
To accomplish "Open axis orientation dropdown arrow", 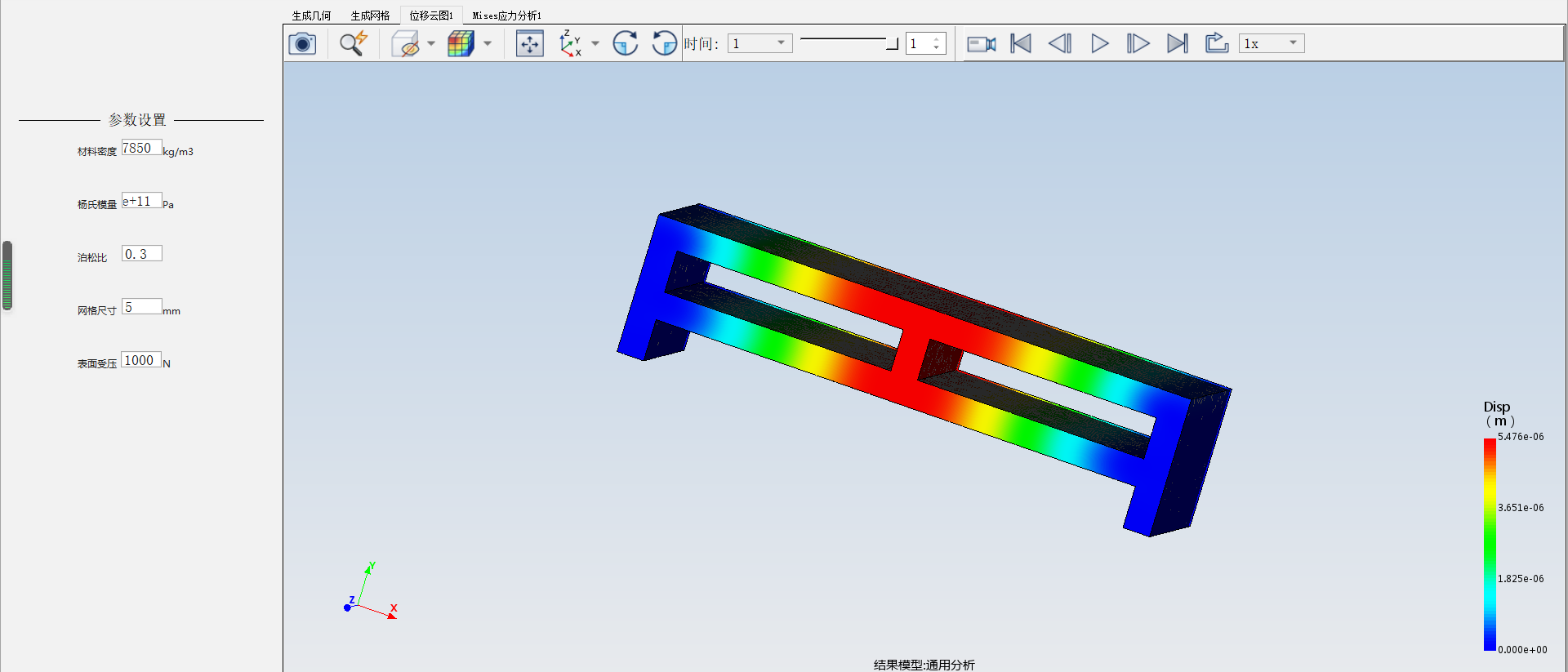I will pos(595,43).
